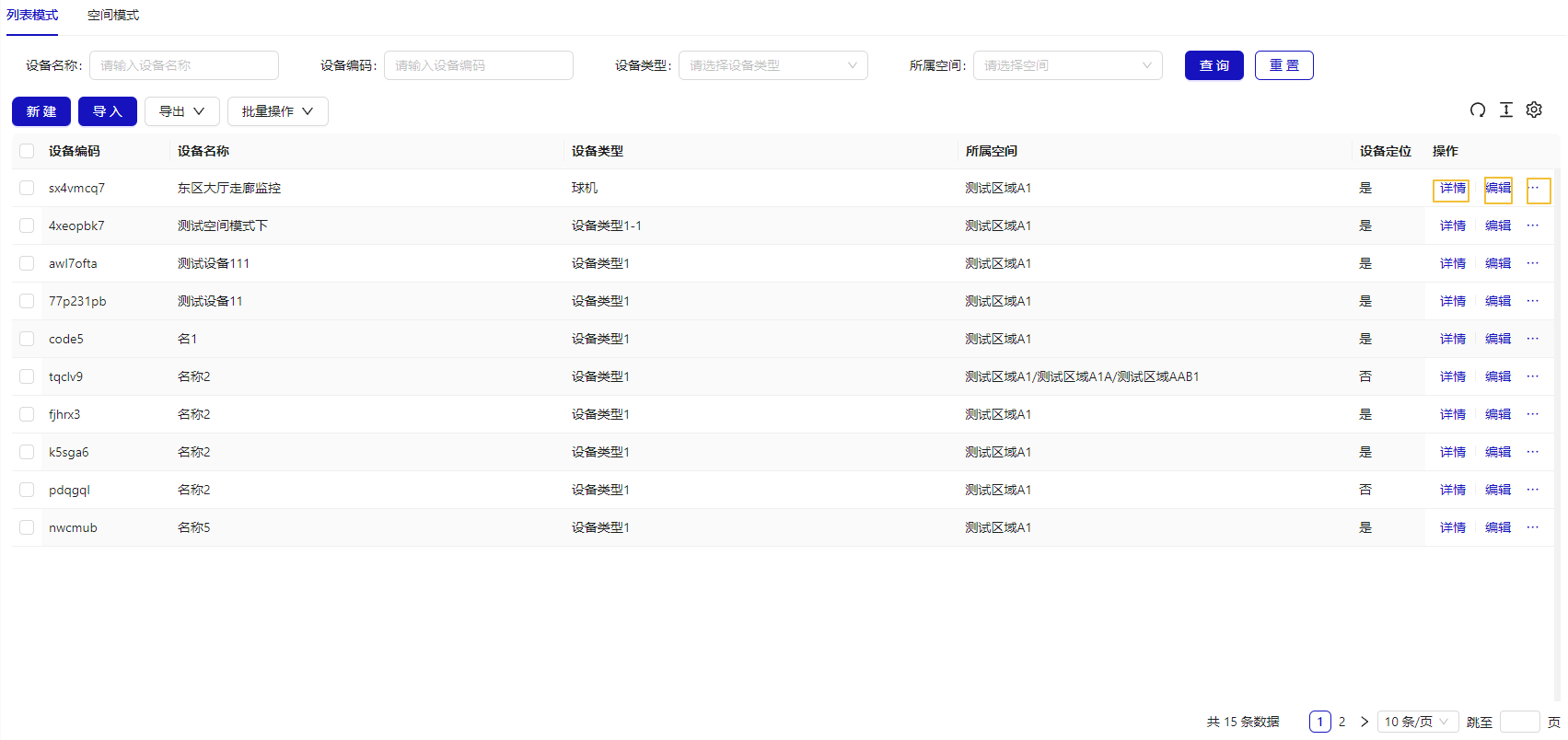The image size is (1568, 740).
Task: Open the table density (row height) icon
Action: point(1506,110)
